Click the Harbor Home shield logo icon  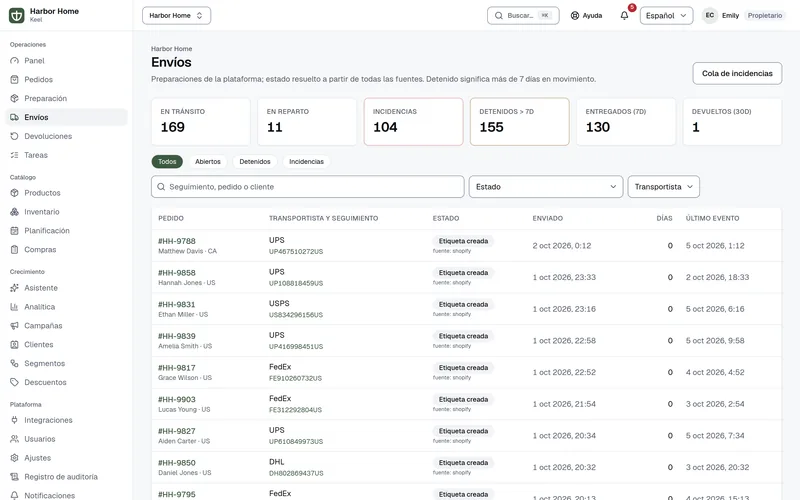click(x=16, y=15)
